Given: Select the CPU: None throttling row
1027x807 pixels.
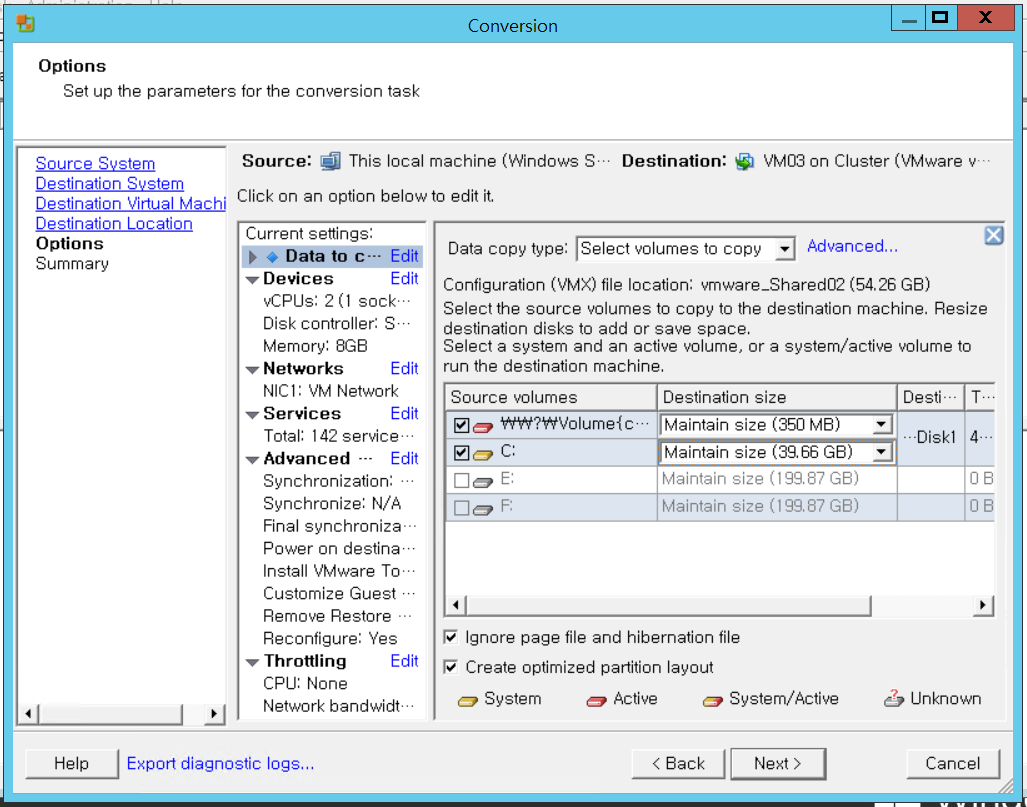Looking at the screenshot, I should point(305,684).
